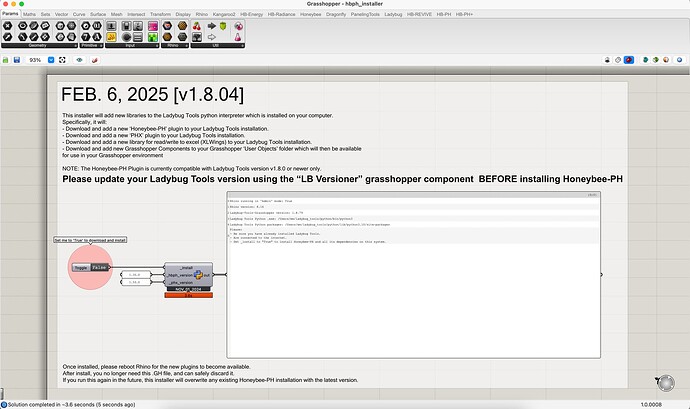This screenshot has height=409, width=690.
Task: Click the False value of the toggle
Action: click(x=99, y=268)
